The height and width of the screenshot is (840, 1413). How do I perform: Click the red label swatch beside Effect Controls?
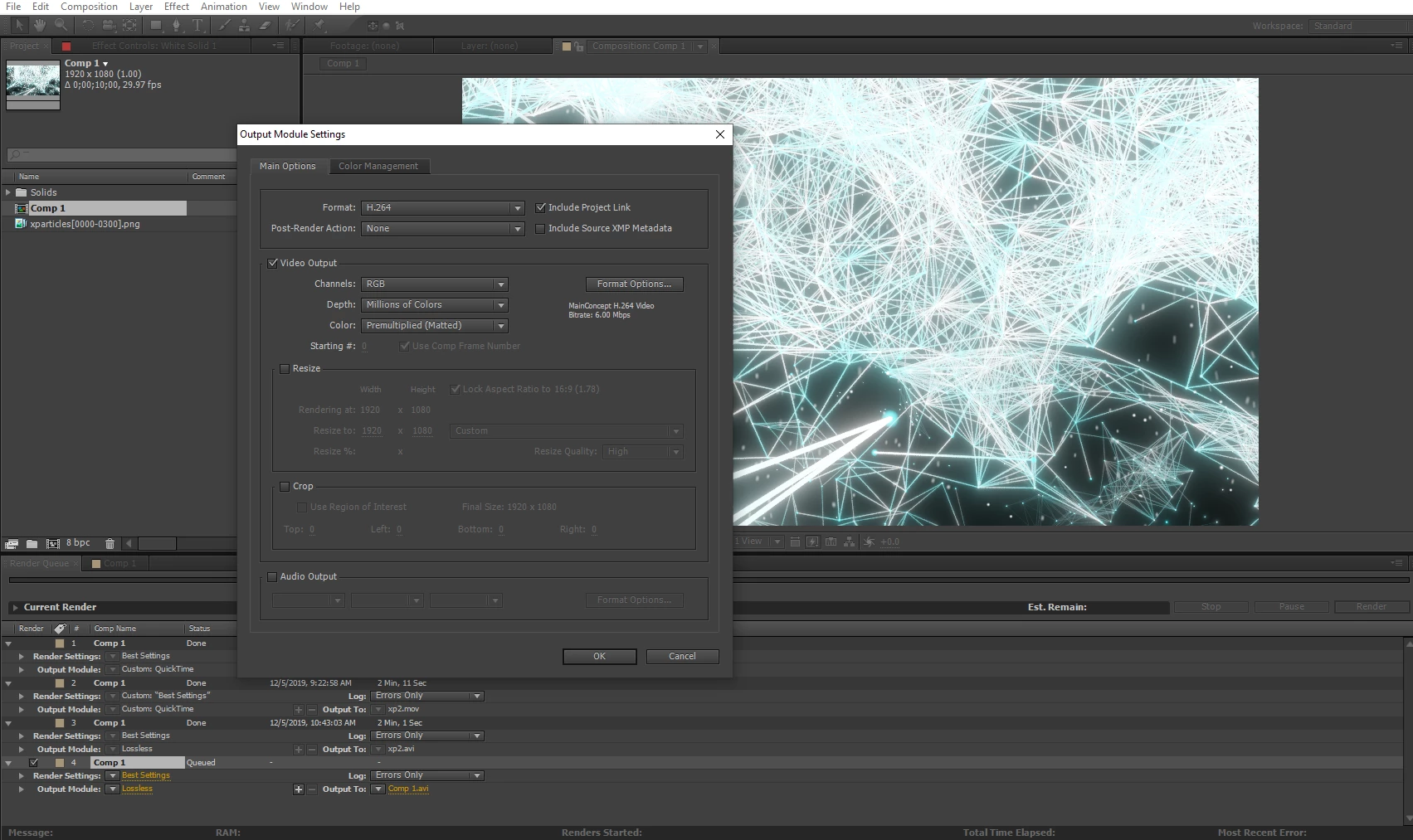66,46
